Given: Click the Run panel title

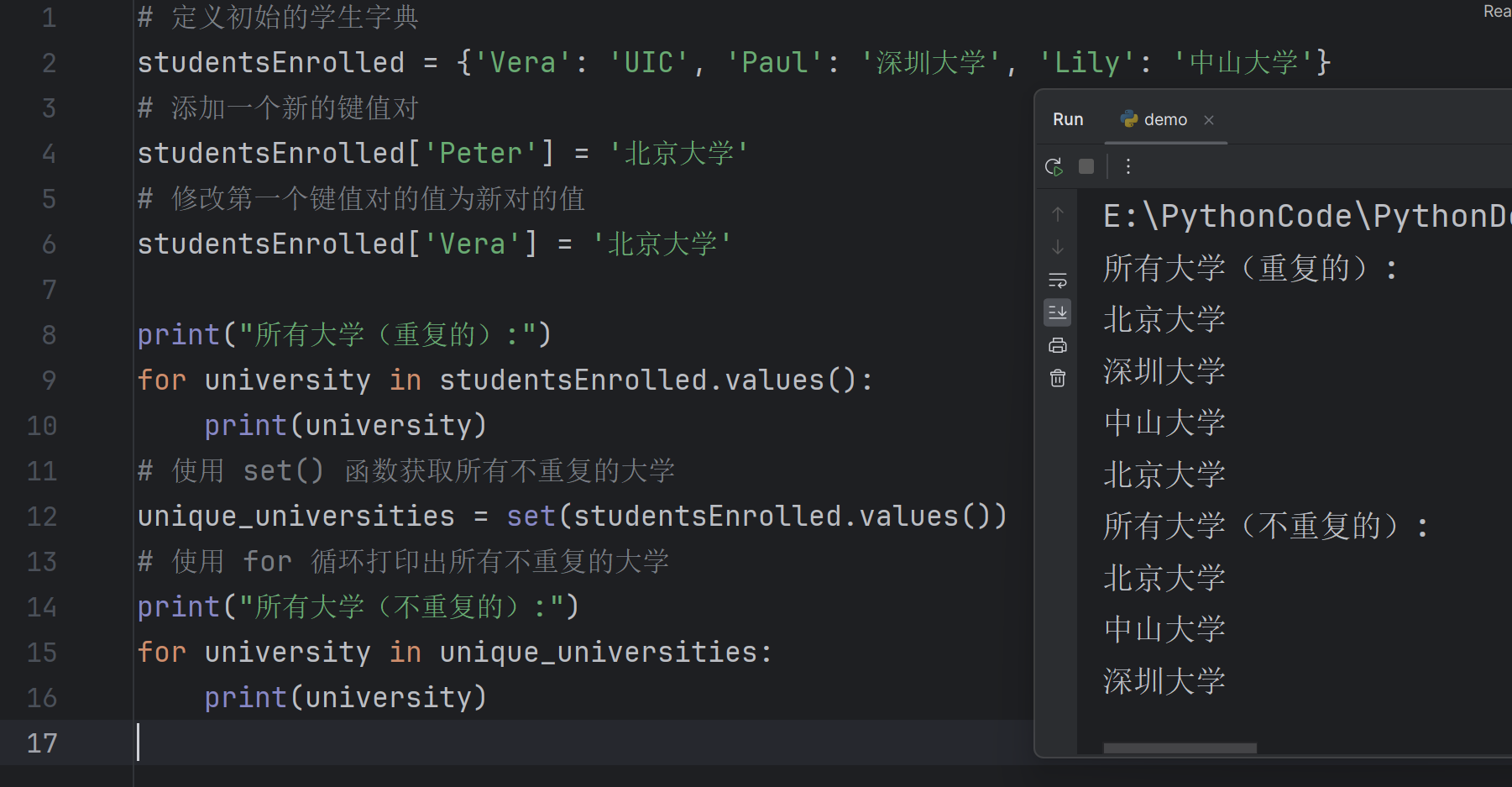Looking at the screenshot, I should [1068, 119].
